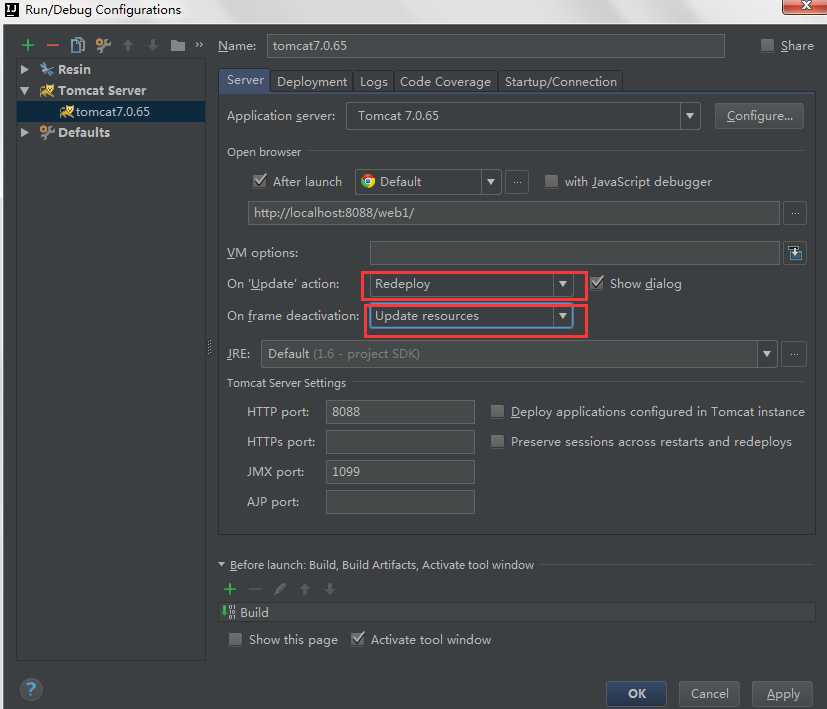Click the OK button
Viewport: 827px width, 709px height.
pos(637,694)
